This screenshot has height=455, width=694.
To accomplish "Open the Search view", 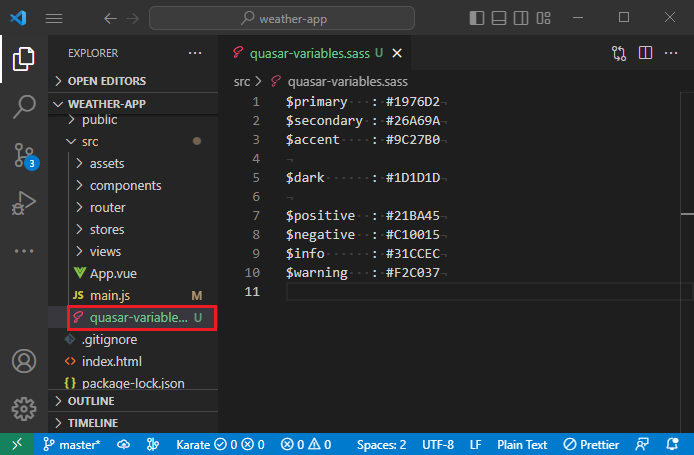I will [x=23, y=107].
